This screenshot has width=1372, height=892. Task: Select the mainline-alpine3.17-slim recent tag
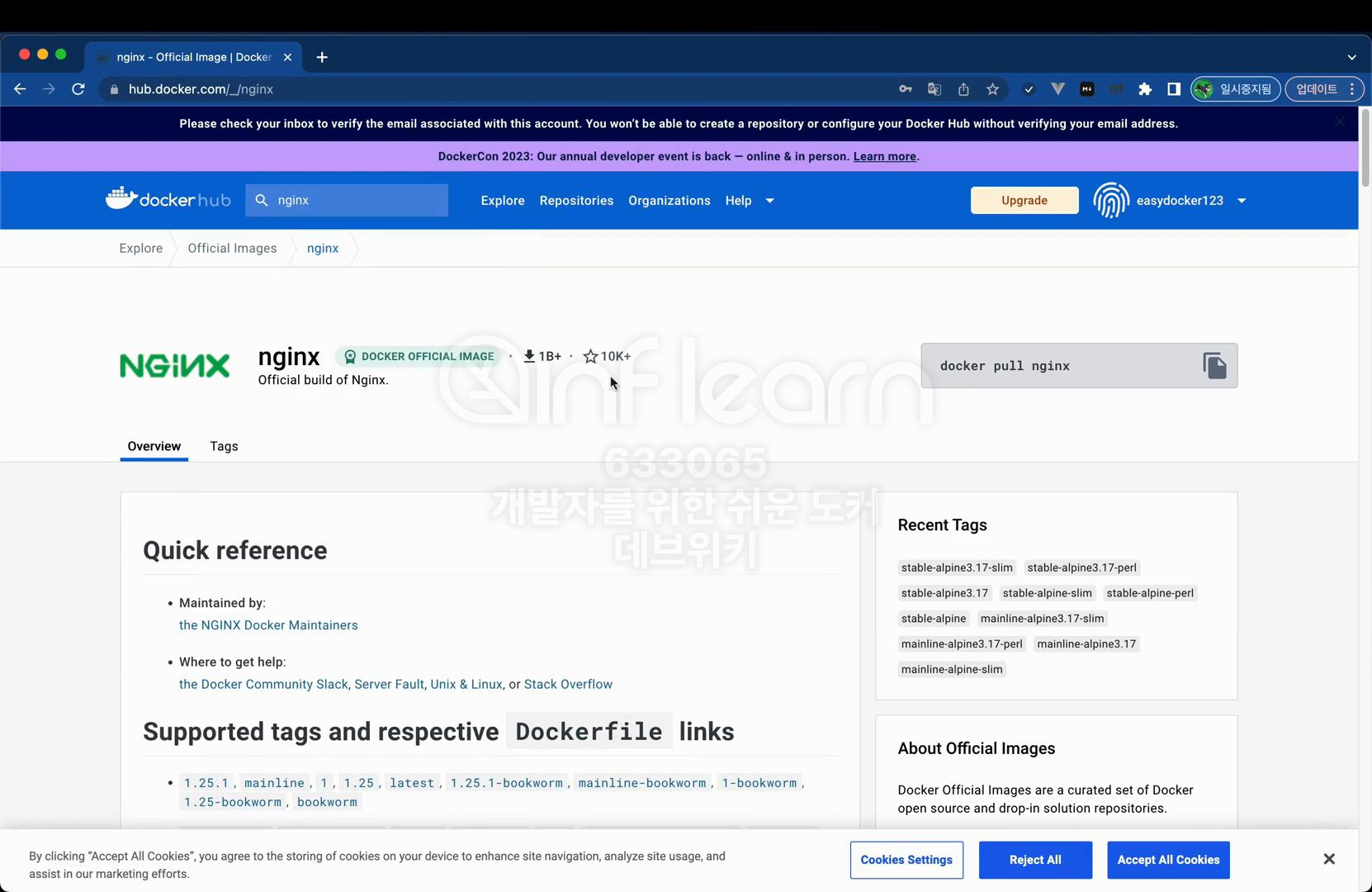coord(1042,619)
